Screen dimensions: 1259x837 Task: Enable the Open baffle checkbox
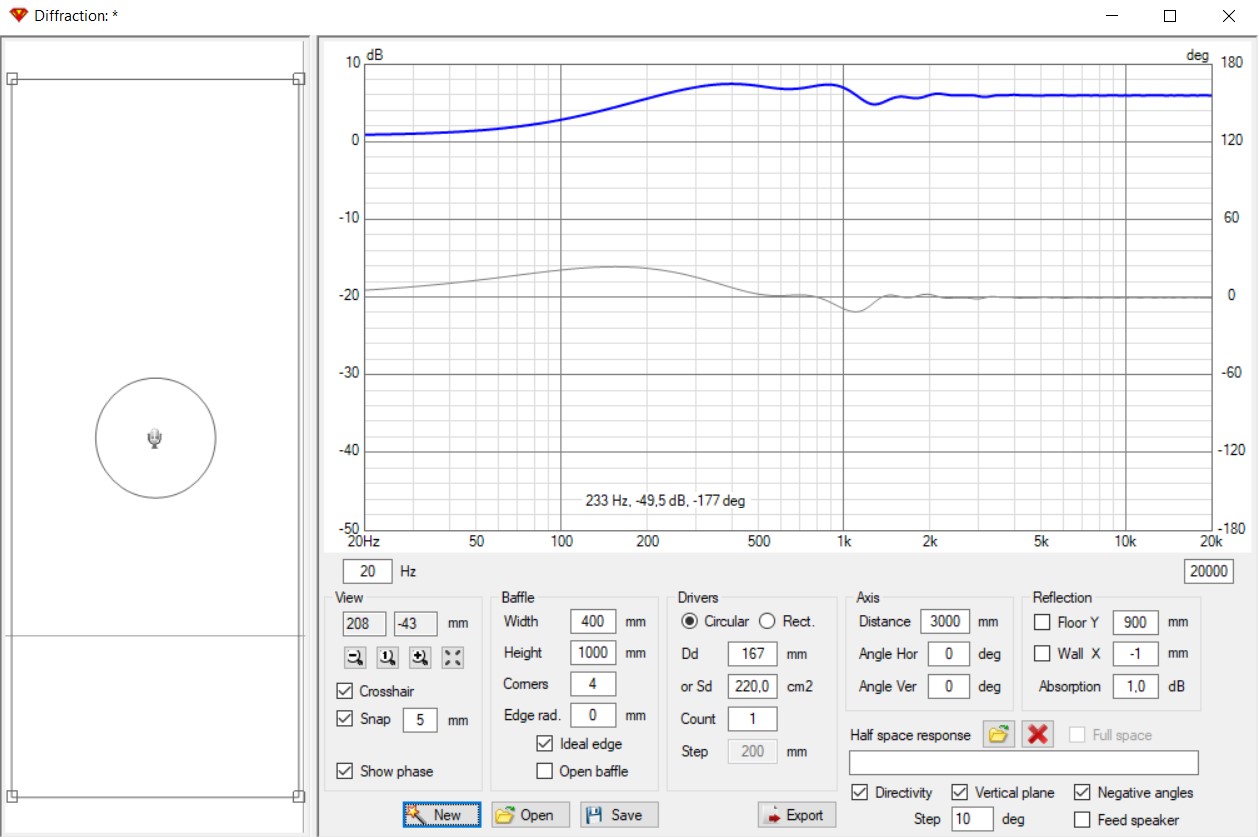click(544, 771)
